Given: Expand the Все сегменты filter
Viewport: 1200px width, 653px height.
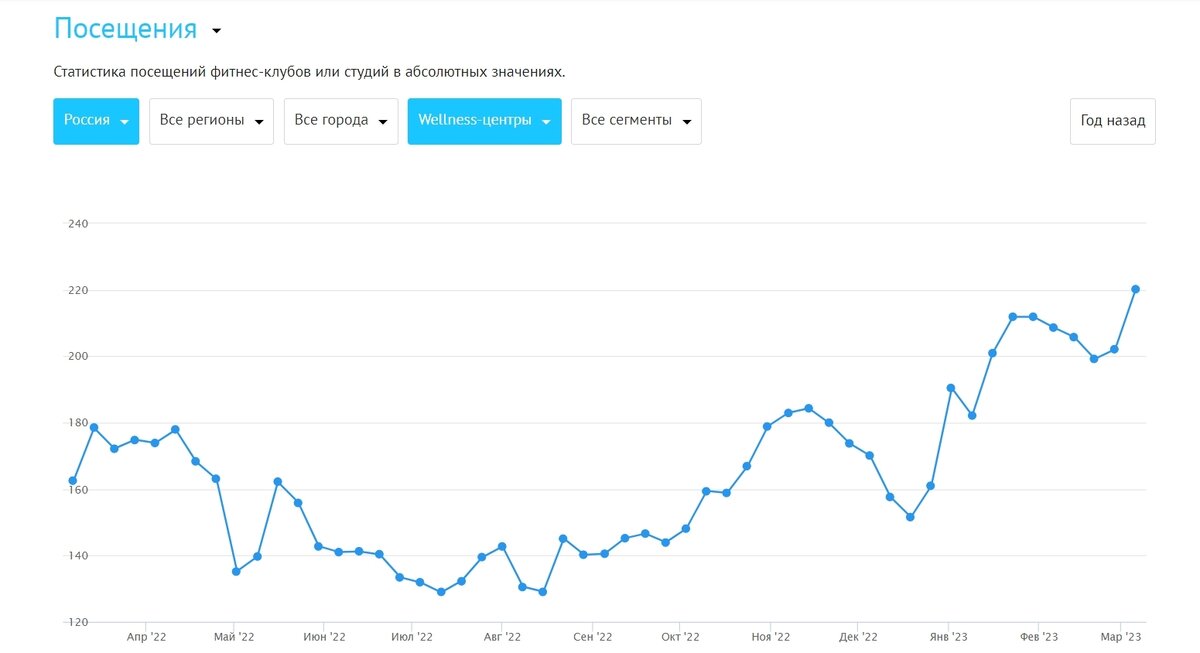Looking at the screenshot, I should click(636, 121).
